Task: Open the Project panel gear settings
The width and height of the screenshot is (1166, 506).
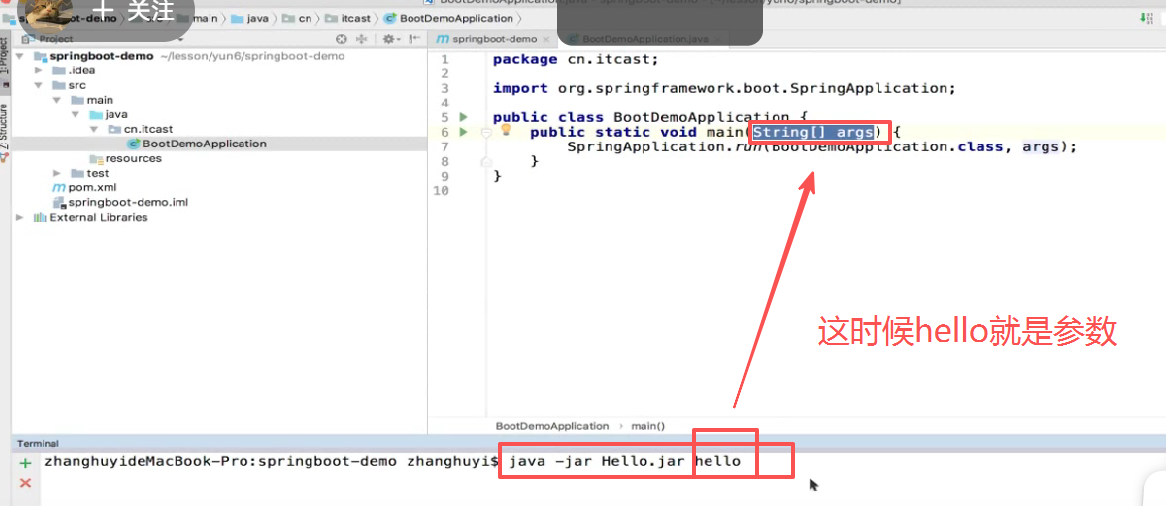Action: 388,39
